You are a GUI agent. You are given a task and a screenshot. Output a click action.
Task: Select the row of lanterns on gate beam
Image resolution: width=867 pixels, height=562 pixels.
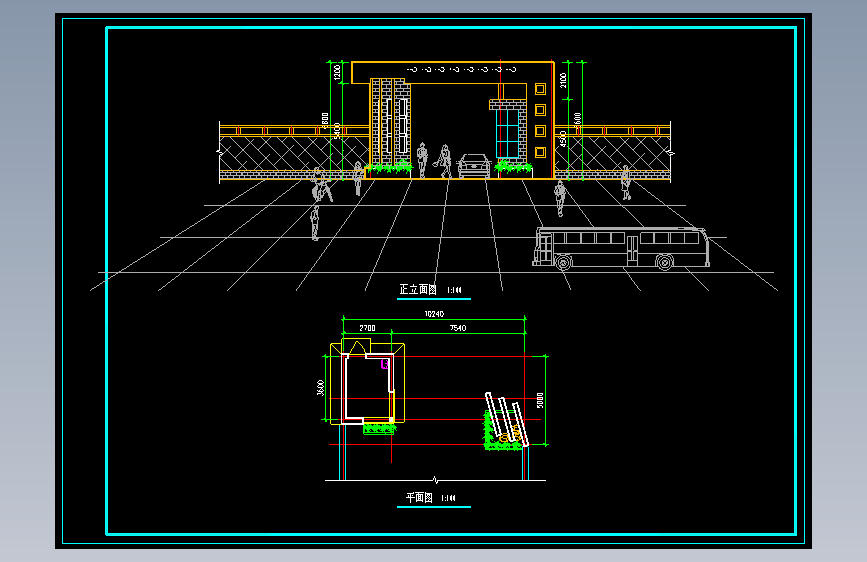462,70
